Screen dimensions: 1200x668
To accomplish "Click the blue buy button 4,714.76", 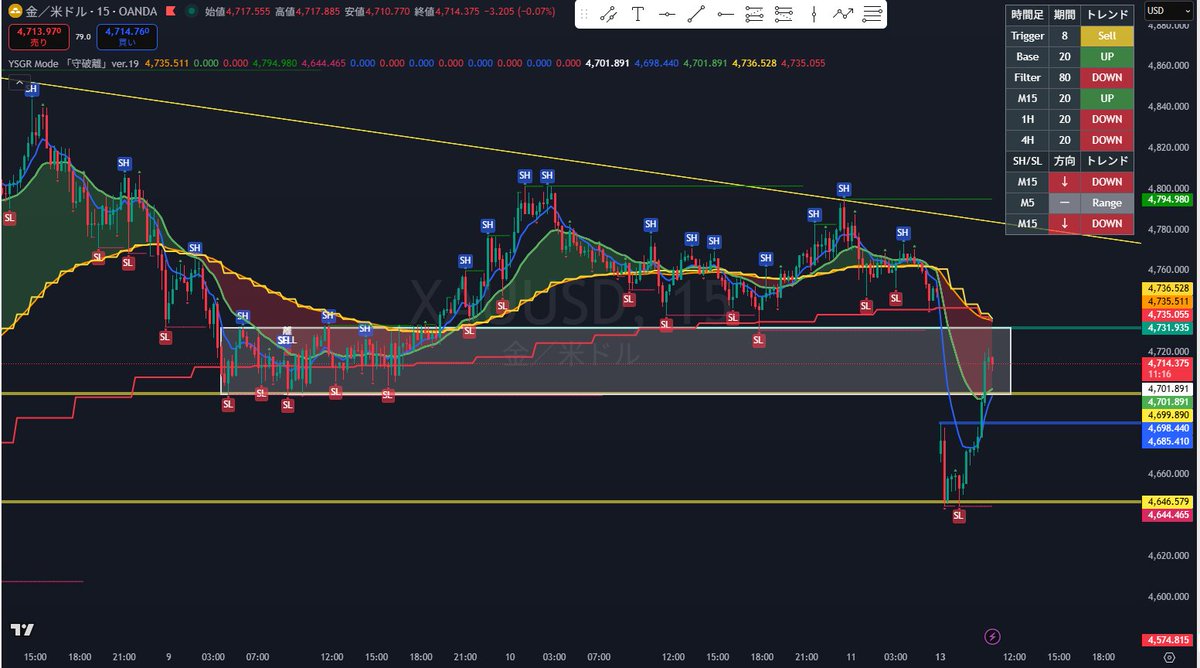I will tap(126, 38).
